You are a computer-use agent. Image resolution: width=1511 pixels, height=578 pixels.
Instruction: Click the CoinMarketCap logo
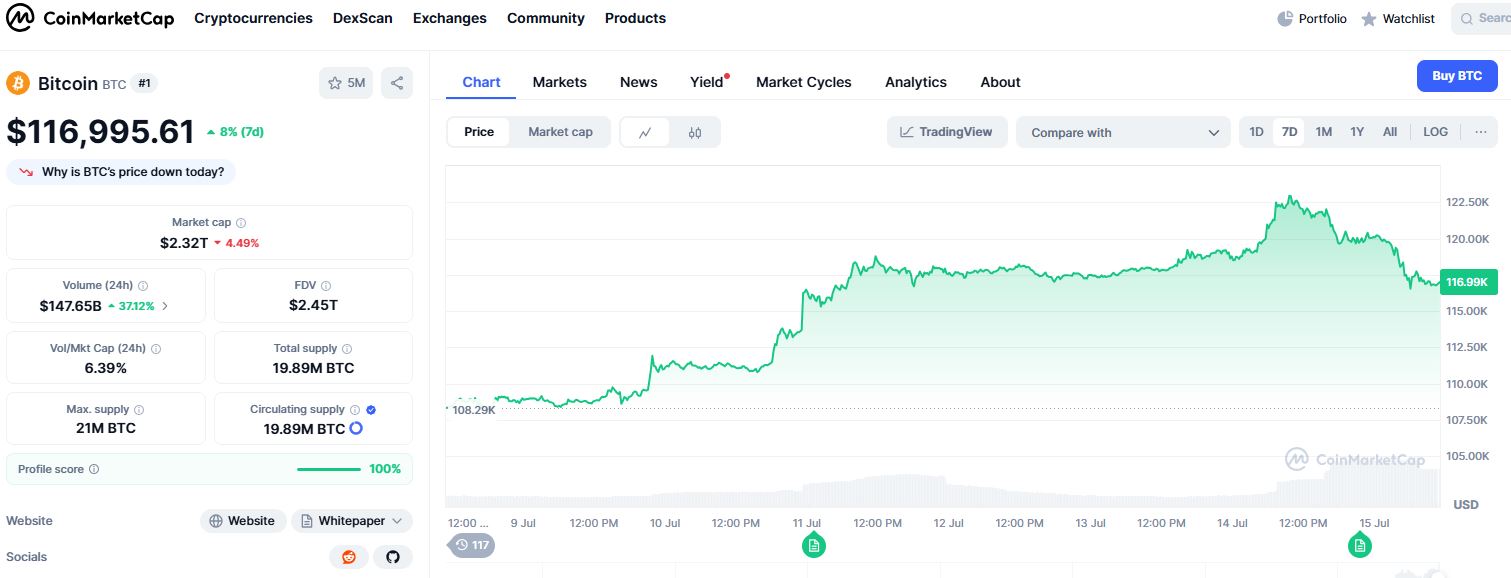click(90, 18)
